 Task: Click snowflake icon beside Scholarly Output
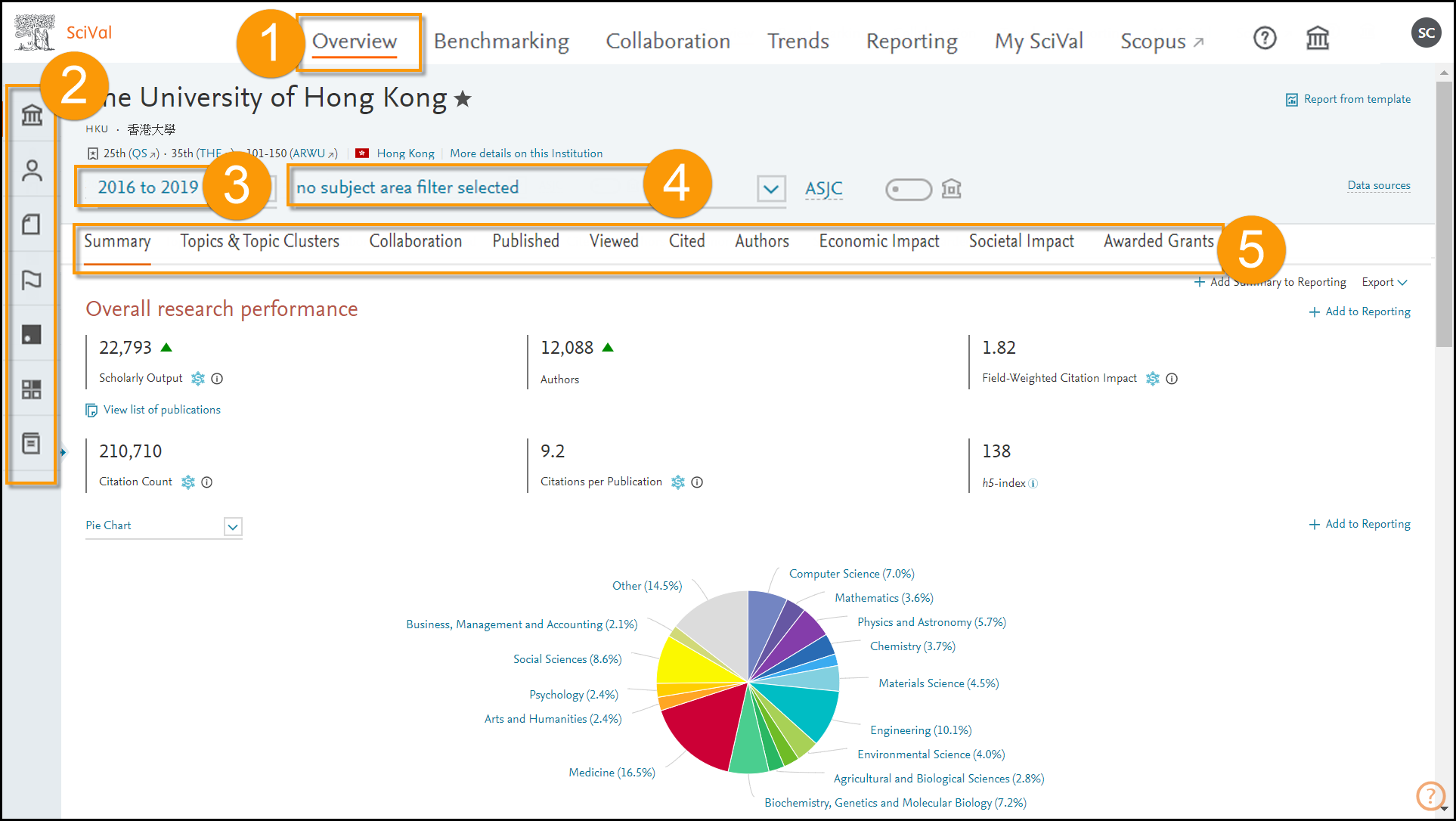tap(198, 379)
